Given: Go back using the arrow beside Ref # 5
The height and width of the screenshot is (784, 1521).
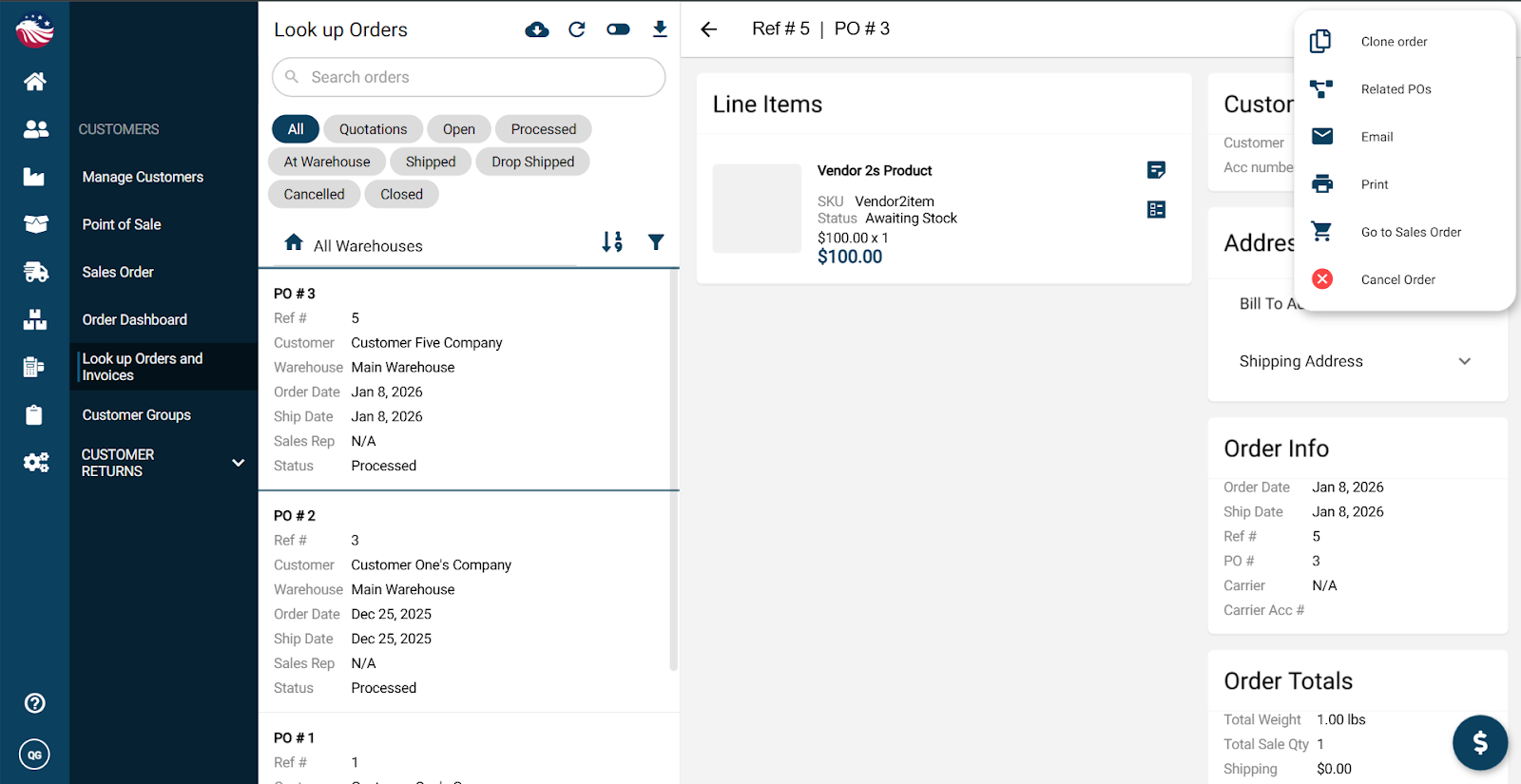Looking at the screenshot, I should pyautogui.click(x=709, y=29).
